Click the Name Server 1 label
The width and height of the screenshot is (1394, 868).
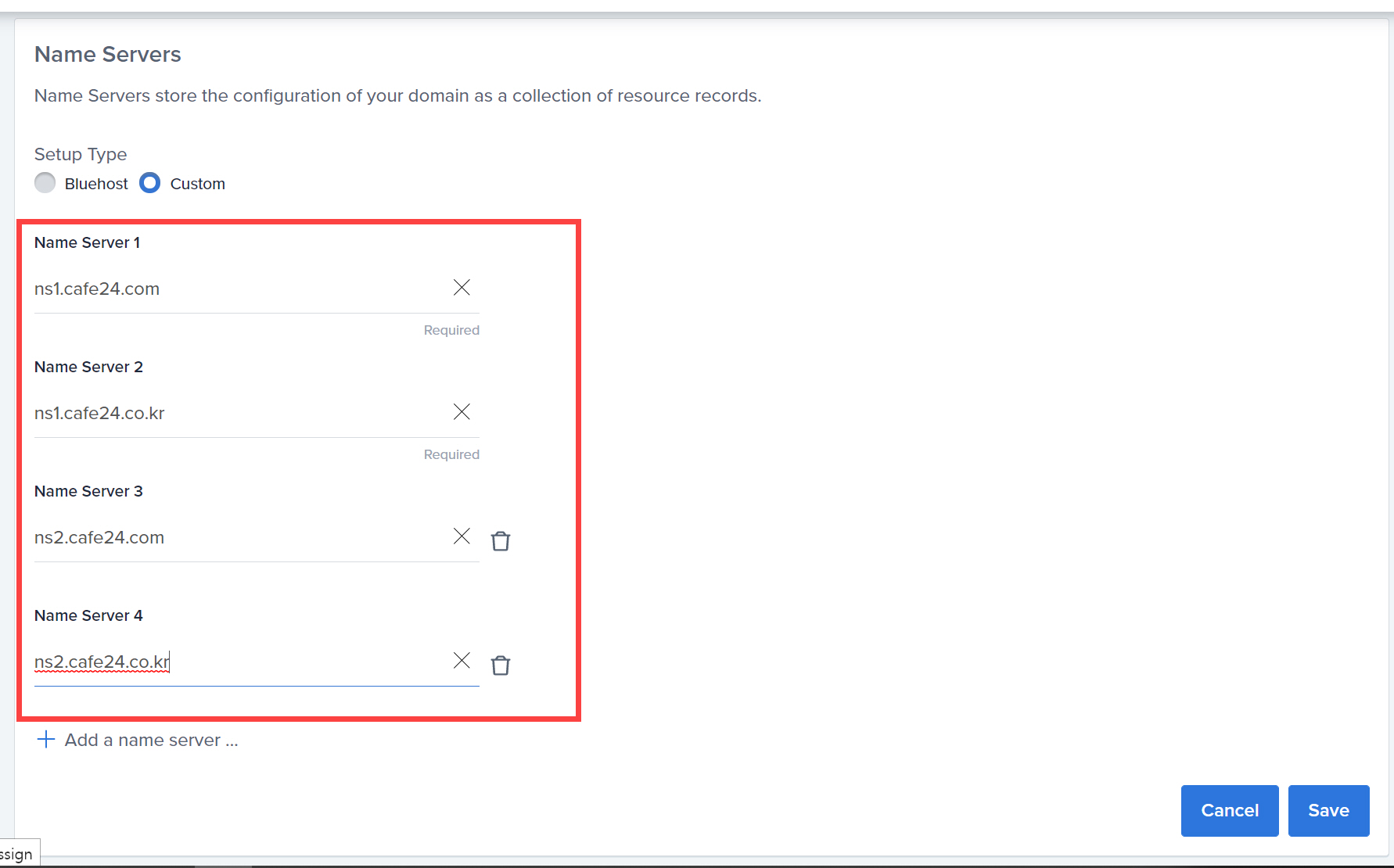[87, 242]
